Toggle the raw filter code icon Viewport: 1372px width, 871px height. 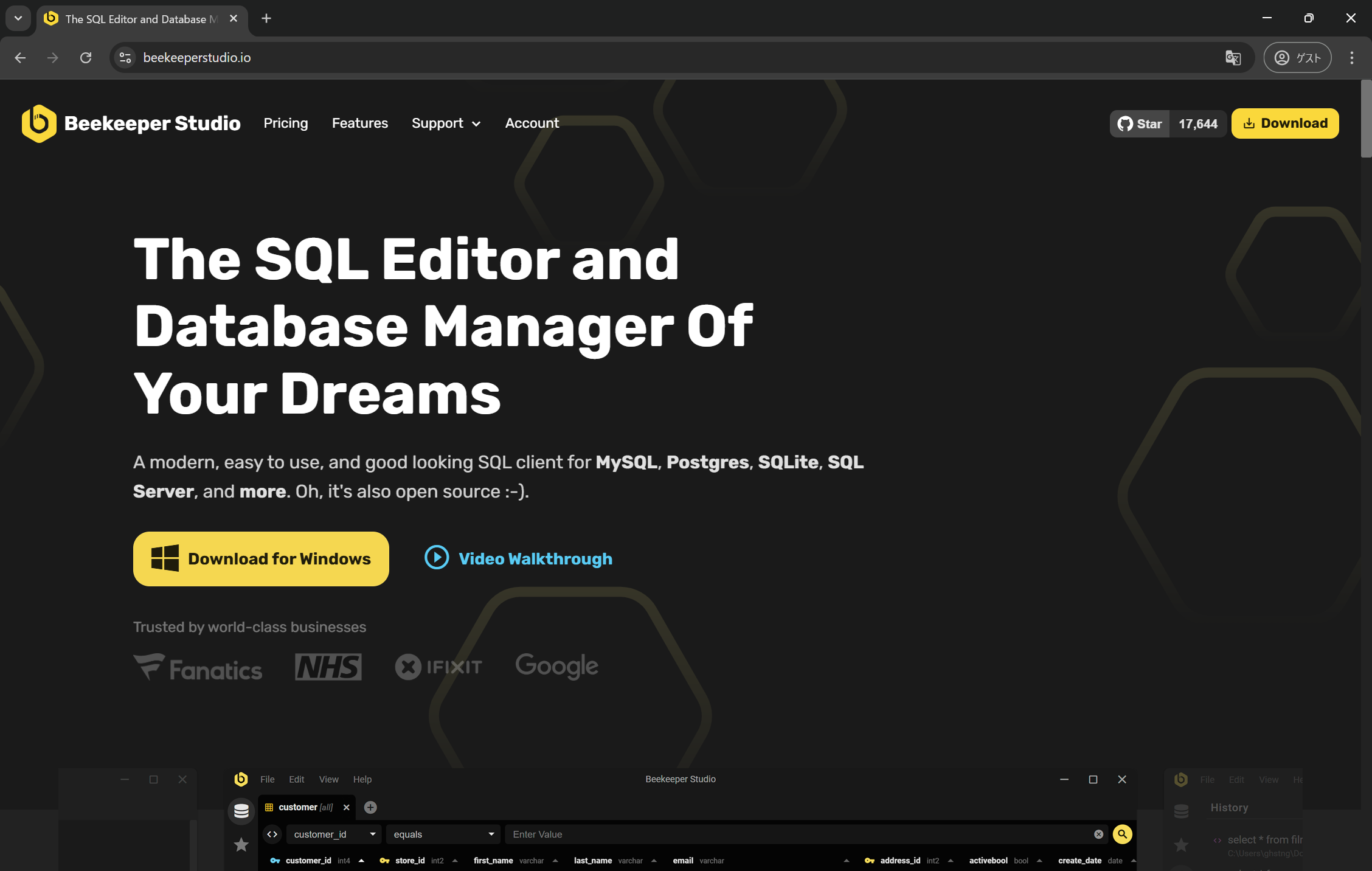coord(272,834)
